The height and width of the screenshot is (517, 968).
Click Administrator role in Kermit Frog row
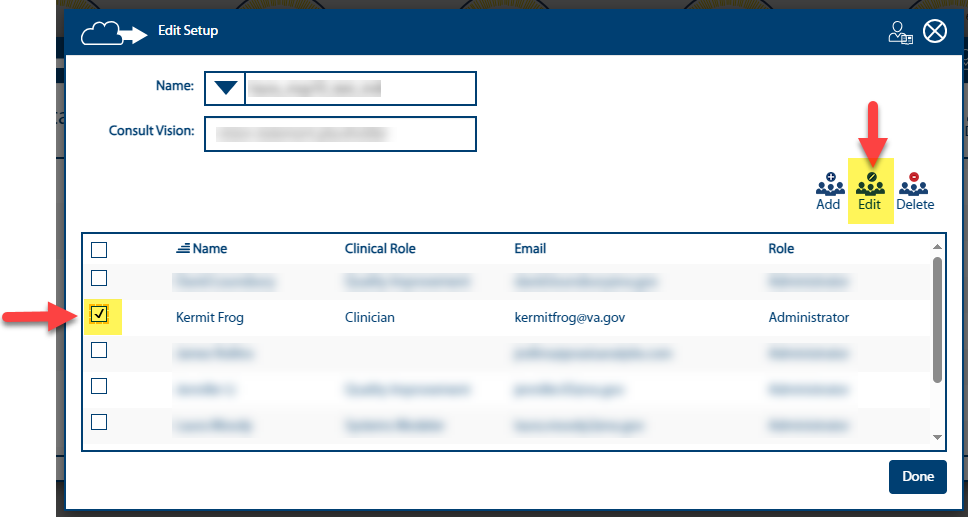click(809, 318)
